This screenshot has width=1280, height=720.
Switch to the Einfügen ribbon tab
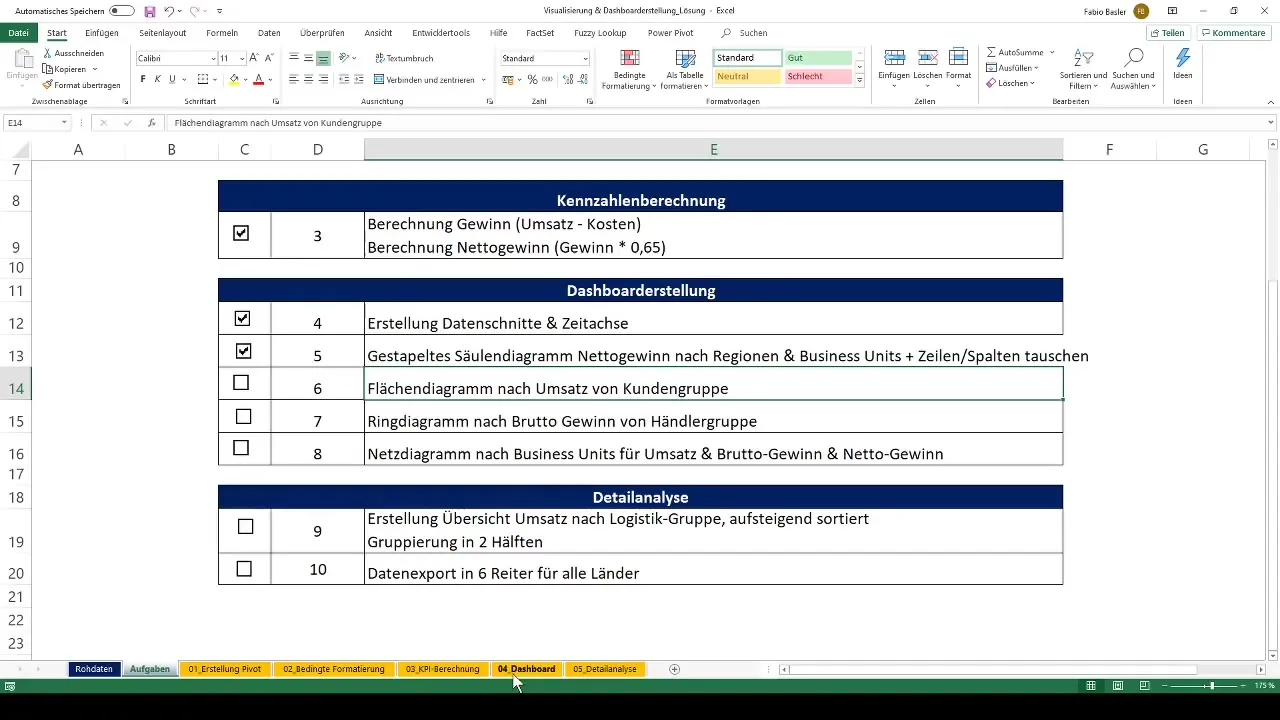[102, 33]
